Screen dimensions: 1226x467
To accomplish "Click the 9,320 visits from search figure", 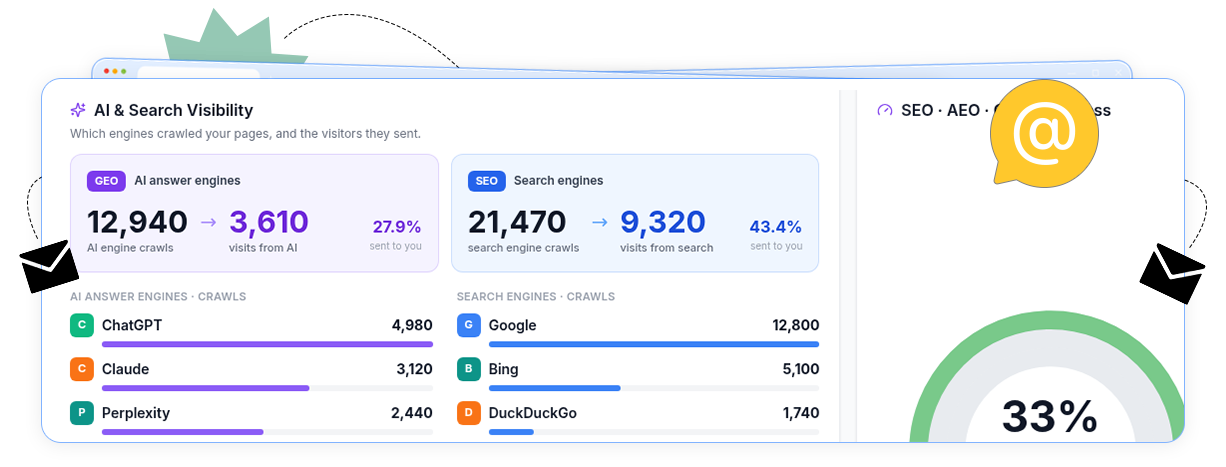I will coord(663,222).
